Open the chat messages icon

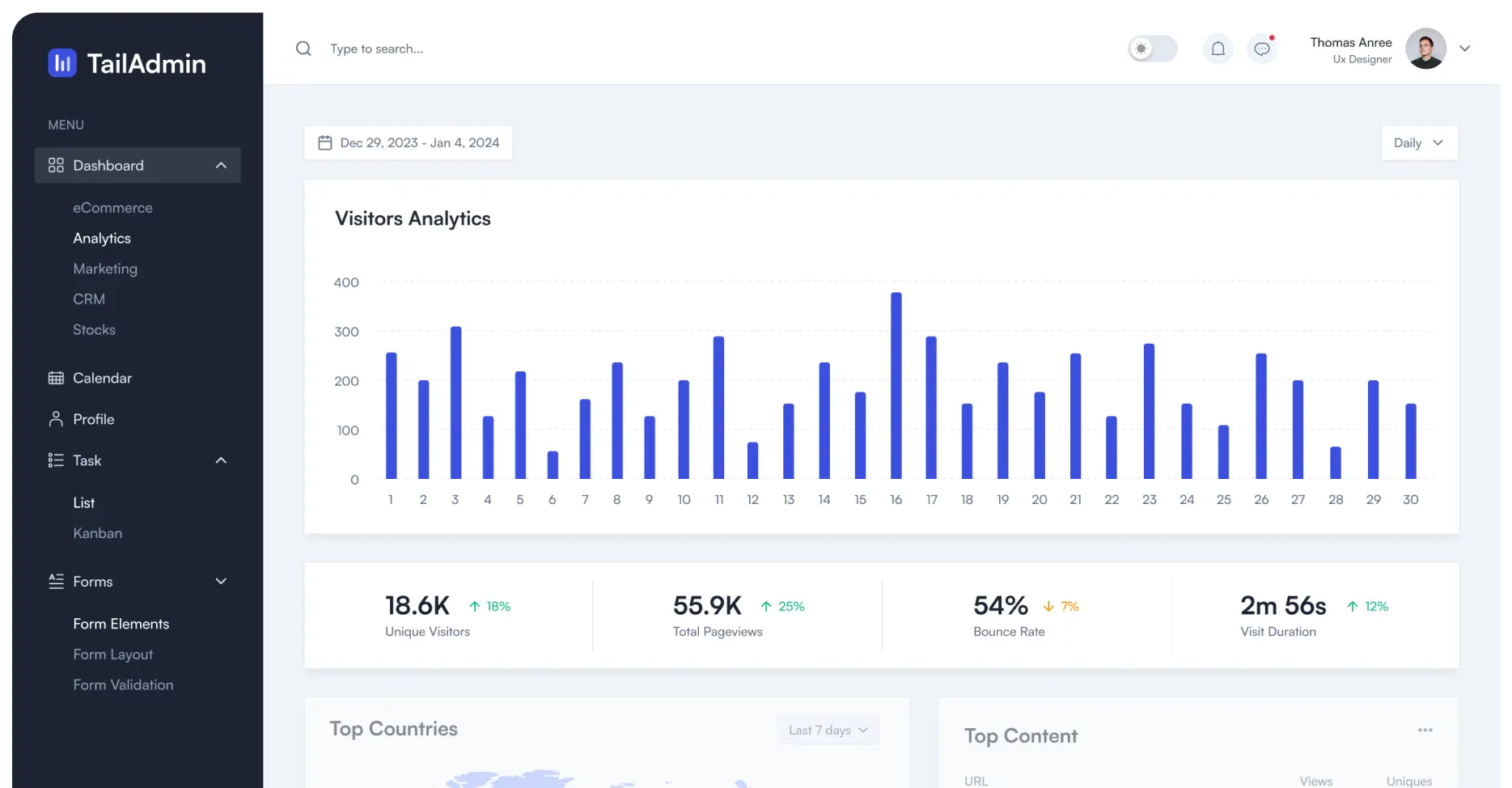[x=1262, y=49]
